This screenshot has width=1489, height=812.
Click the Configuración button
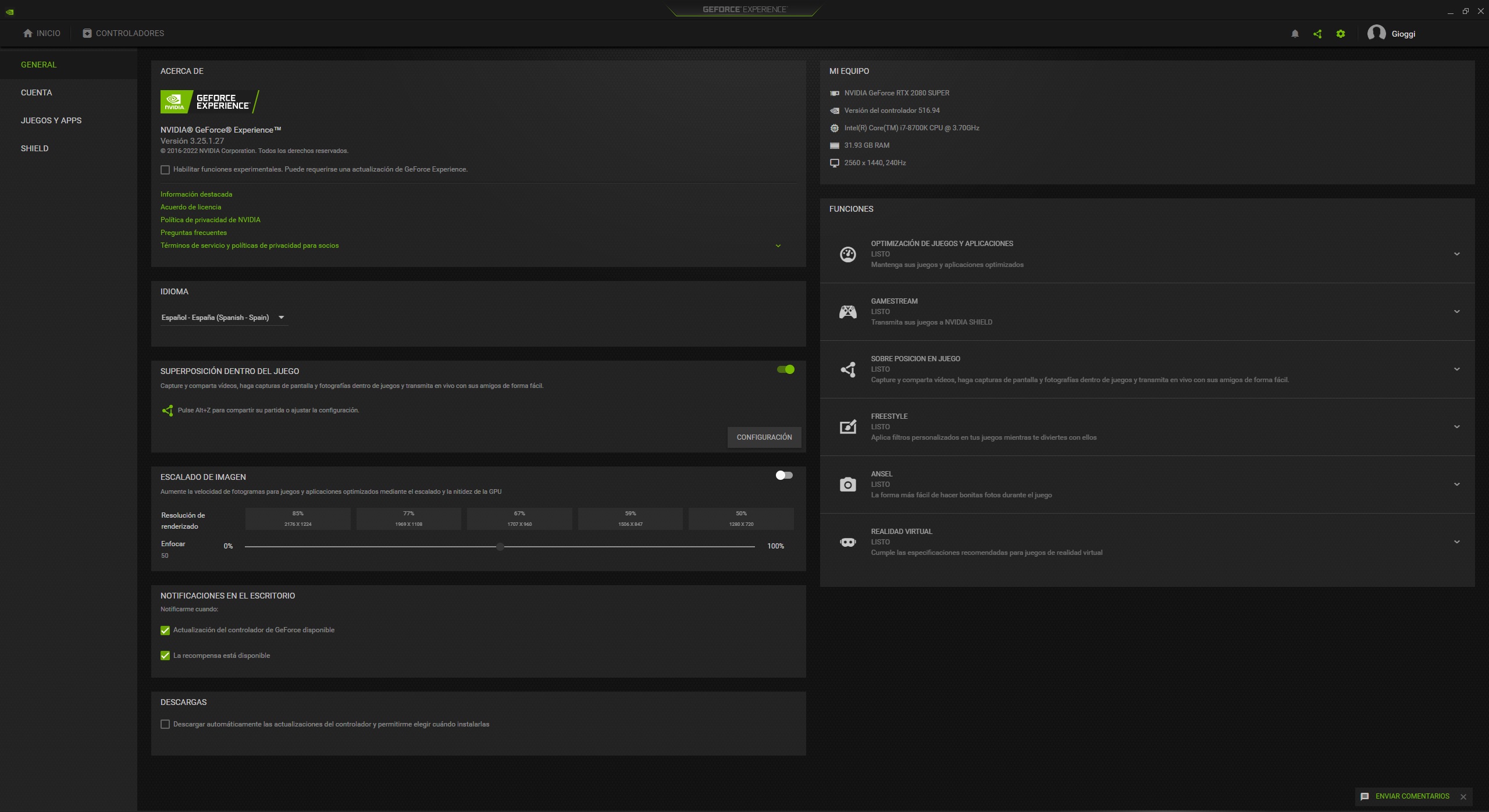(764, 437)
